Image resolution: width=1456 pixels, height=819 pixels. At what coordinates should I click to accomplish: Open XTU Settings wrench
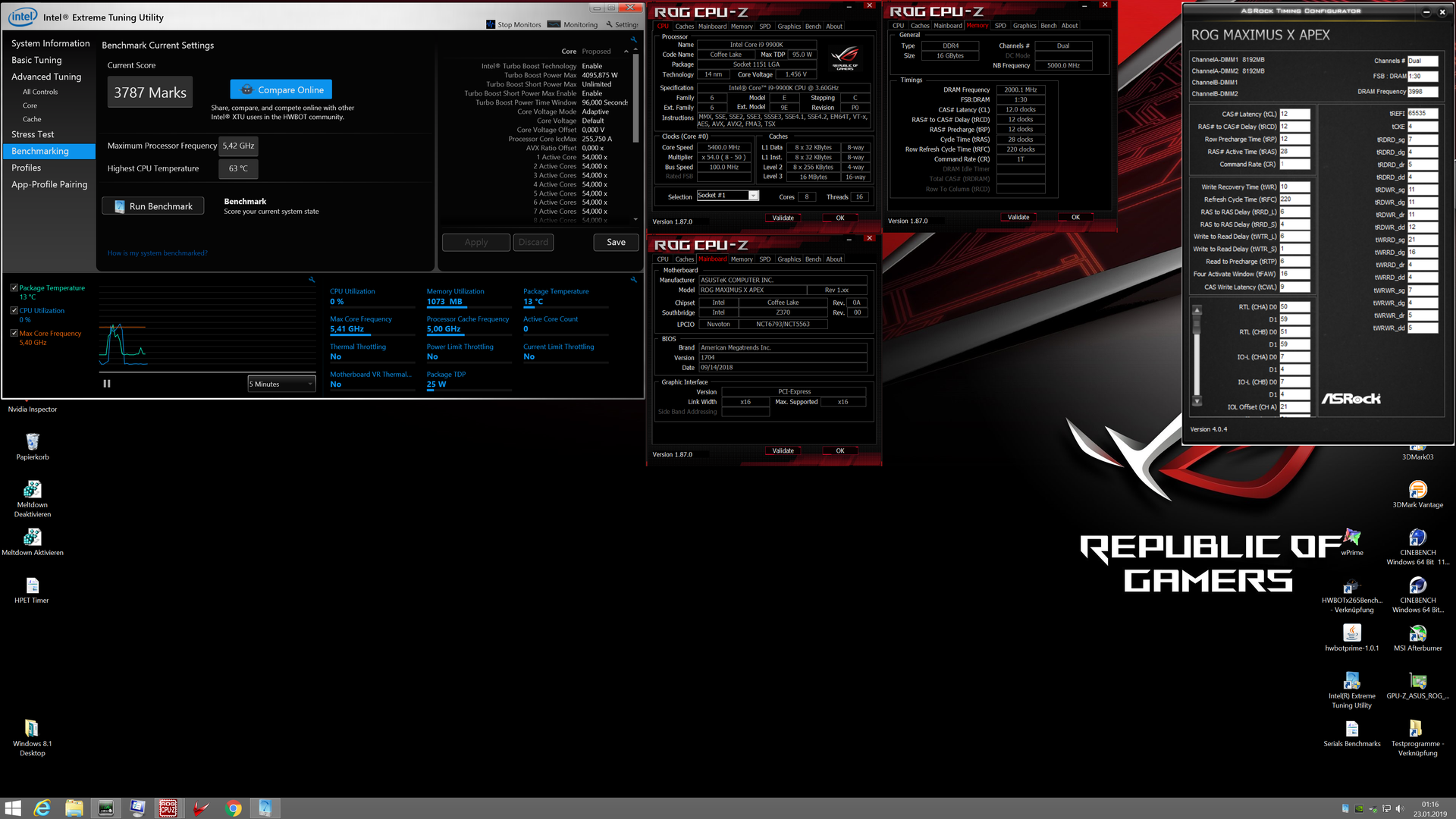(622, 24)
